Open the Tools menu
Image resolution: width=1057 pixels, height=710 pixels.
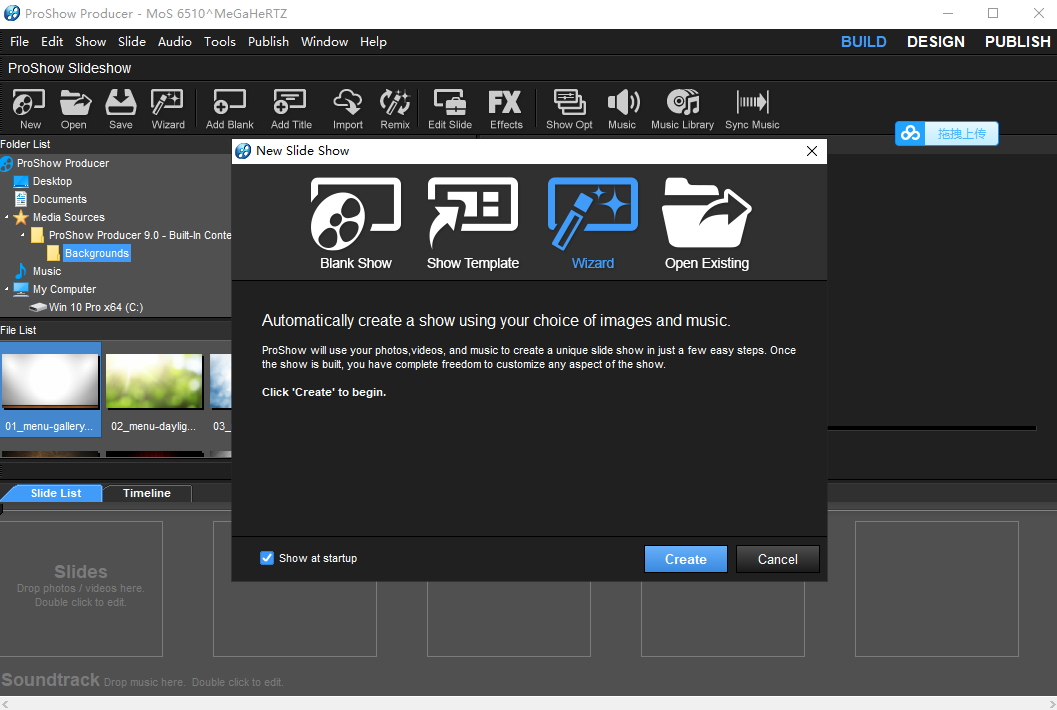point(220,42)
